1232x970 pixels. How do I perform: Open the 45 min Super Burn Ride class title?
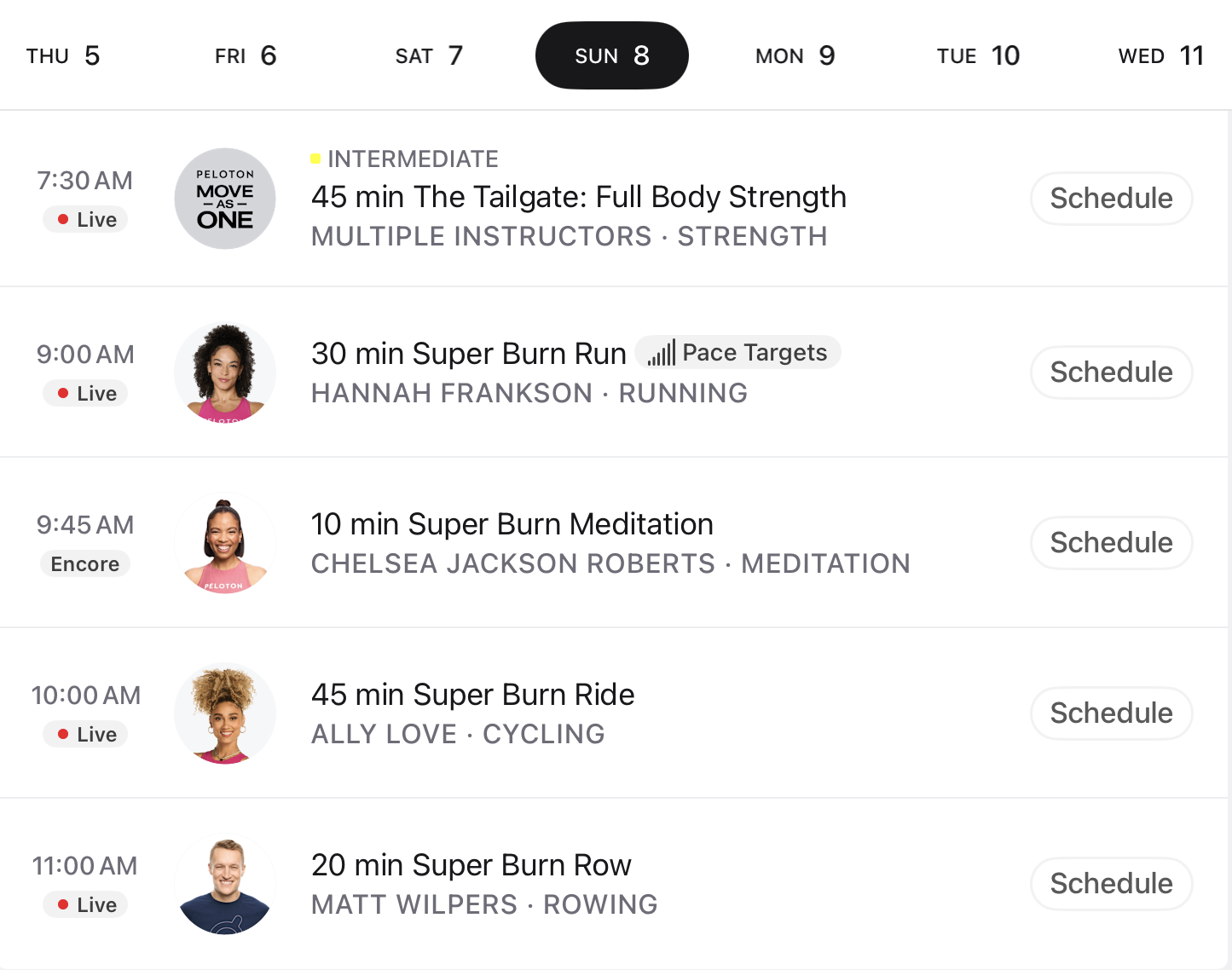click(x=473, y=695)
